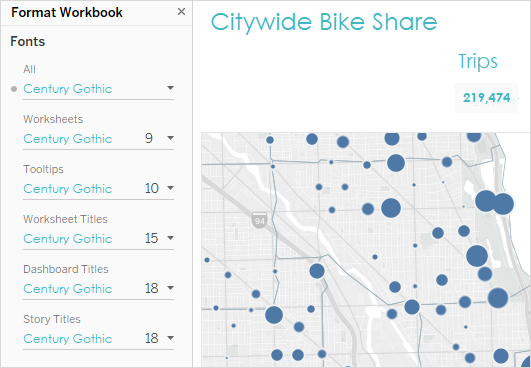Click the Worksheets label

tap(53, 119)
